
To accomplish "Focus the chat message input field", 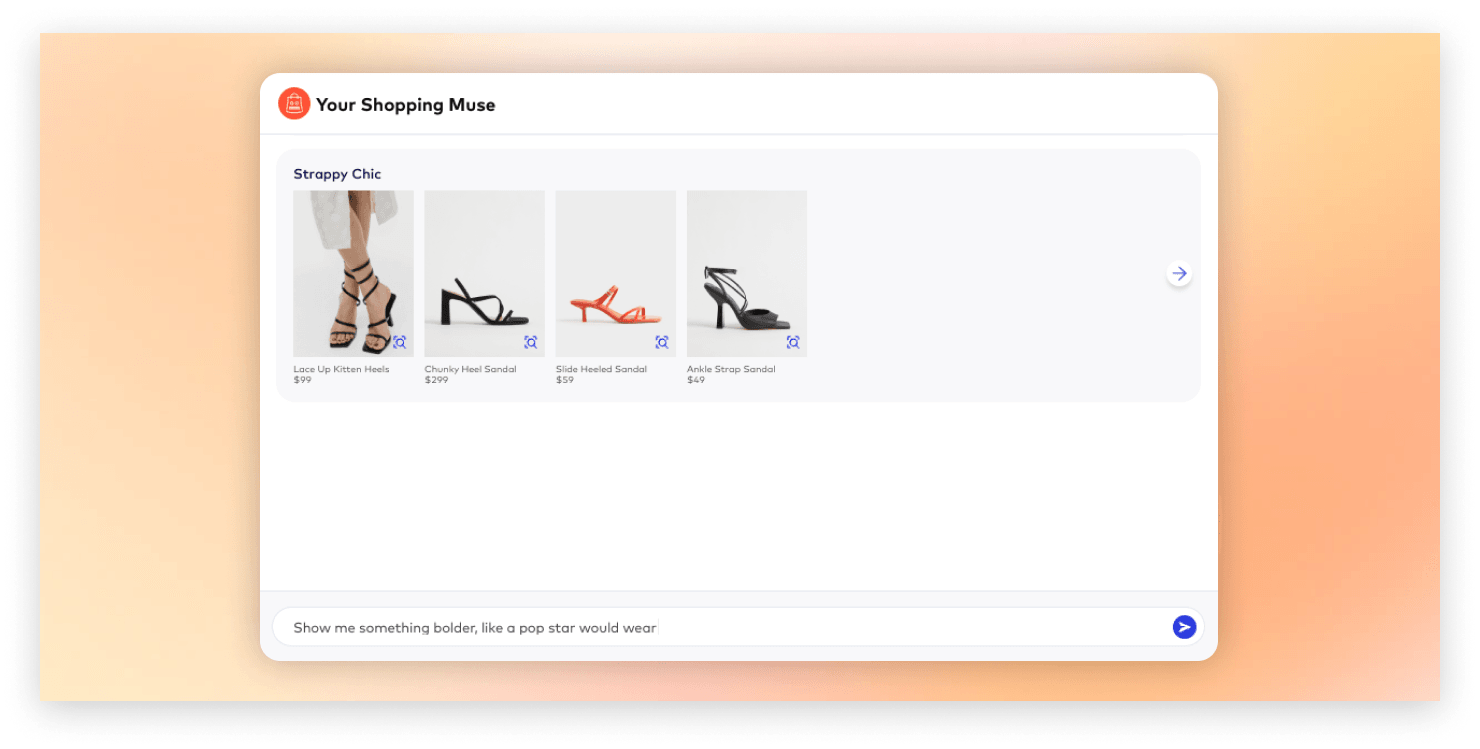I will tap(720, 628).
